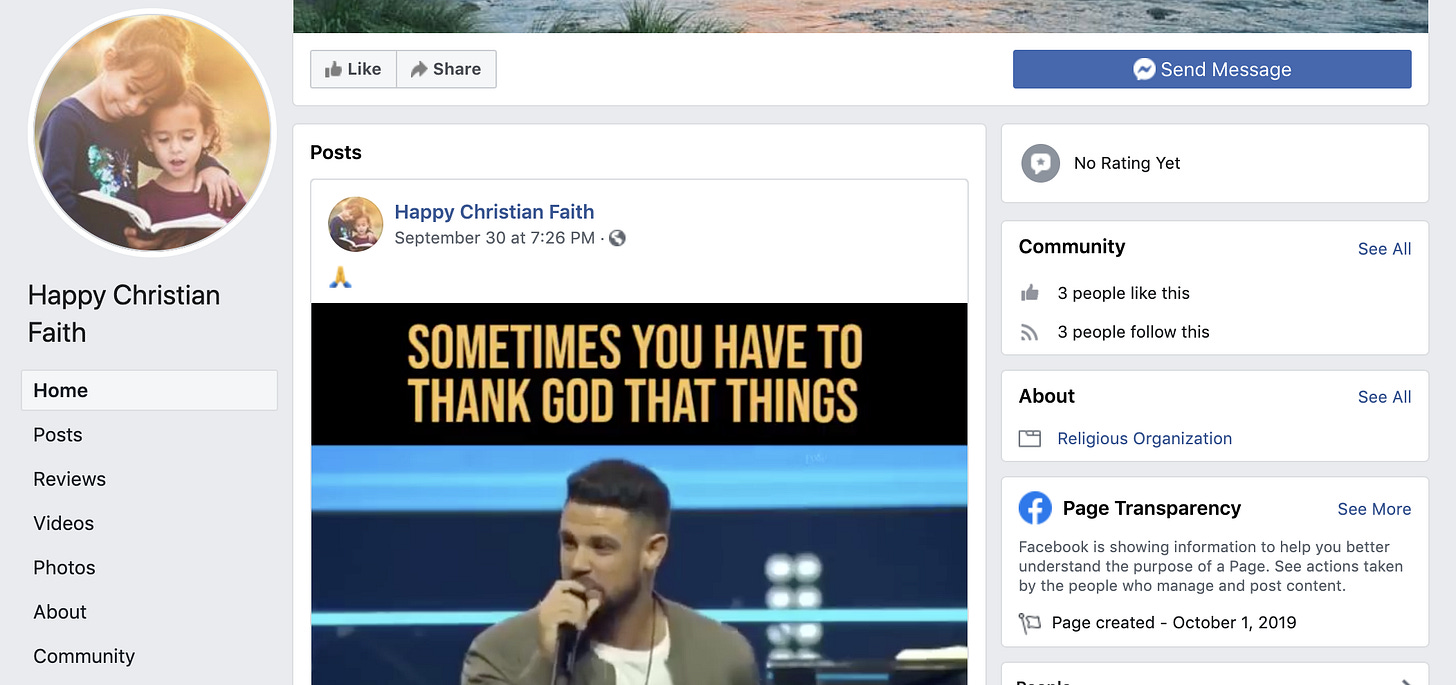This screenshot has width=1456, height=685.
Task: Open See More in Page Transparency
Action: 1374,509
